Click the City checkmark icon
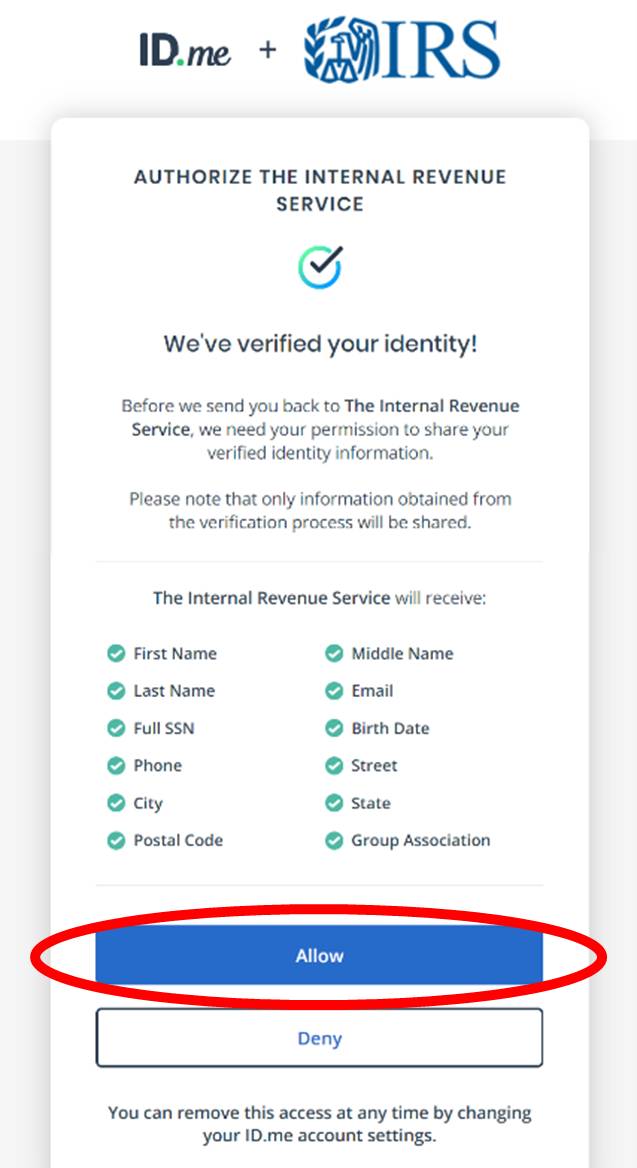The width and height of the screenshot is (637, 1168). click(116, 804)
